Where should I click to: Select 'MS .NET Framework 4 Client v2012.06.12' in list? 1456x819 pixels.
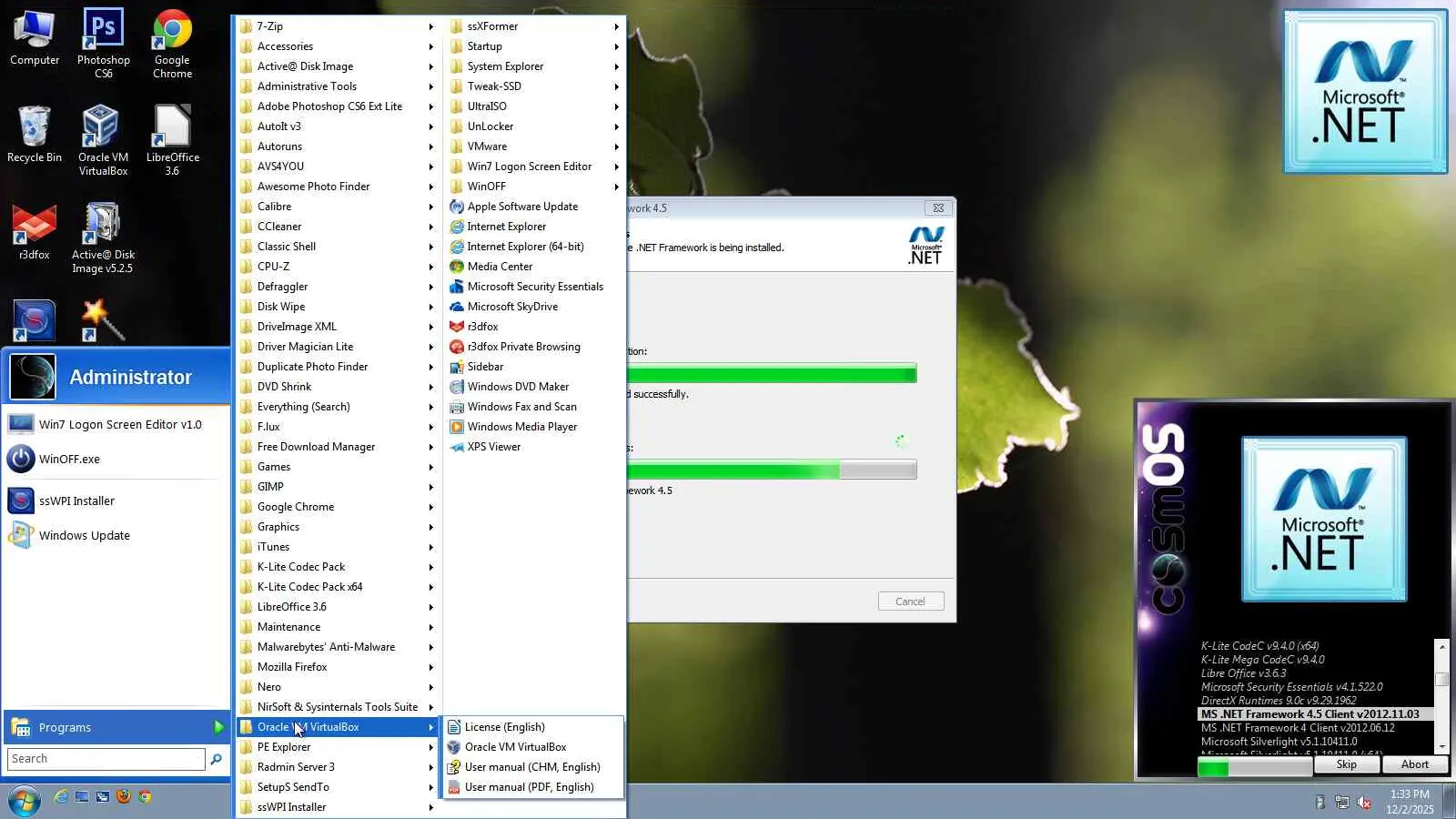1297,728
